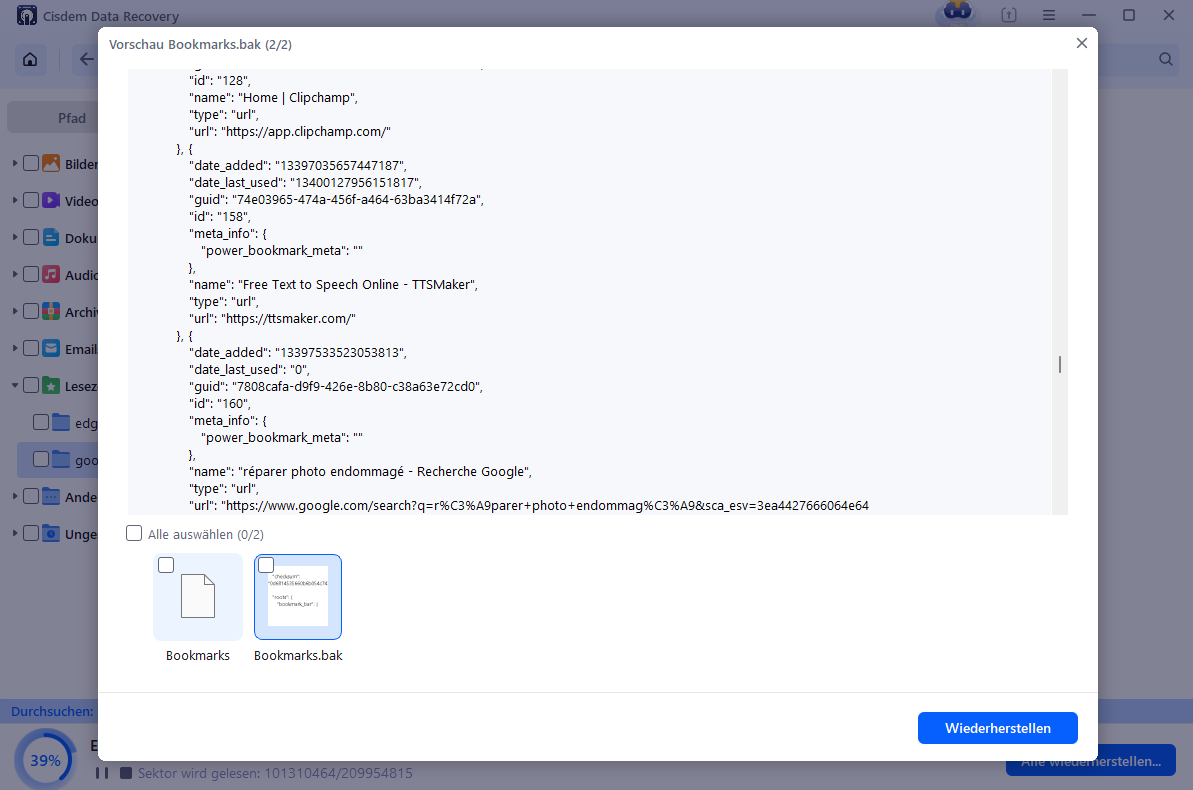This screenshot has height=790, width=1193.
Task: Click the app.clipchamp.com URL line
Action: 290,132
